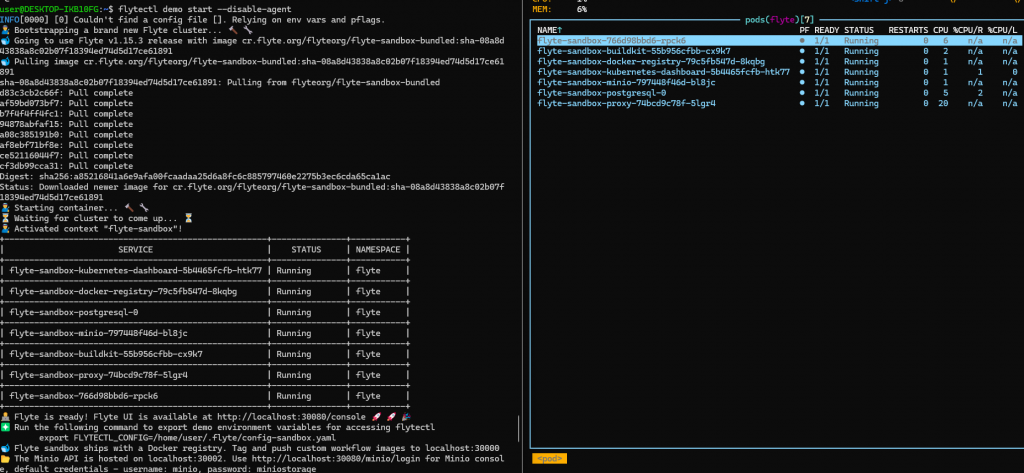Image resolution: width=1024 pixels, height=473 pixels.
Task: Click Running status of minio in the terminal table
Action: (x=294, y=333)
